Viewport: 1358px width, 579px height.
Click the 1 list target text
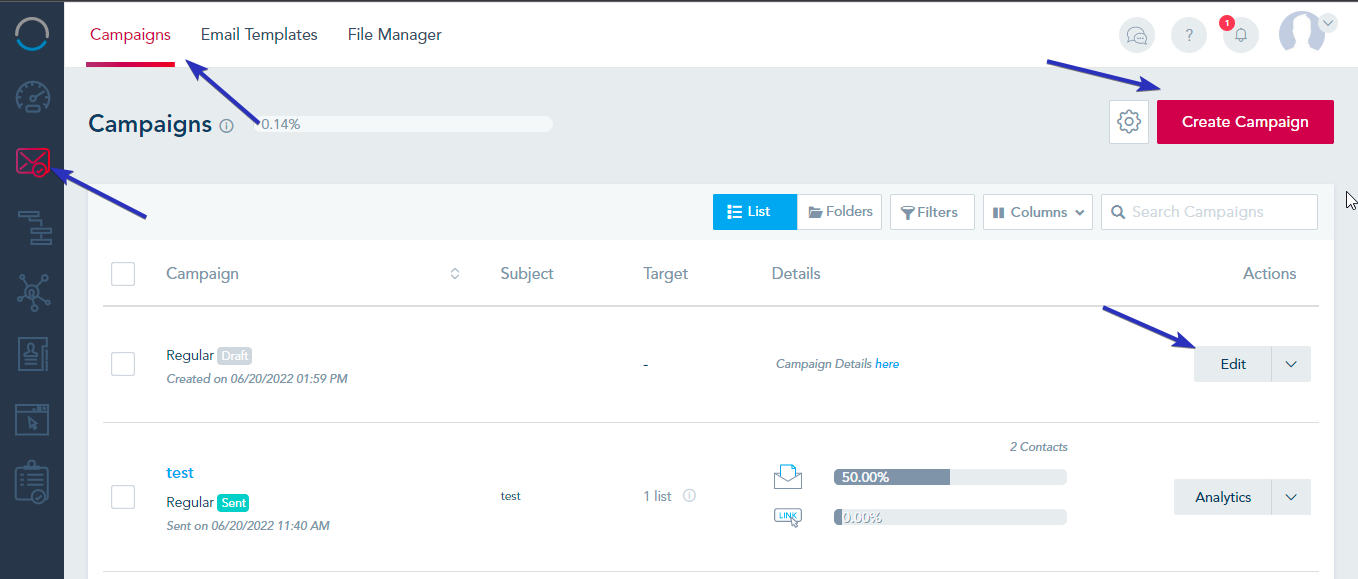click(x=657, y=496)
